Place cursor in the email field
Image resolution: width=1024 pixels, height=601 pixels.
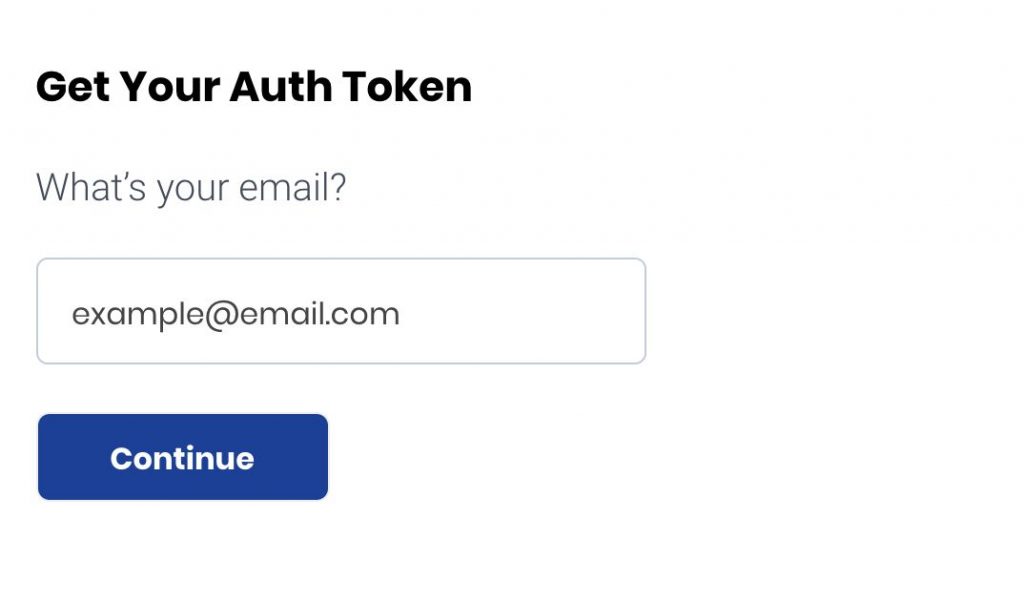[x=340, y=311]
